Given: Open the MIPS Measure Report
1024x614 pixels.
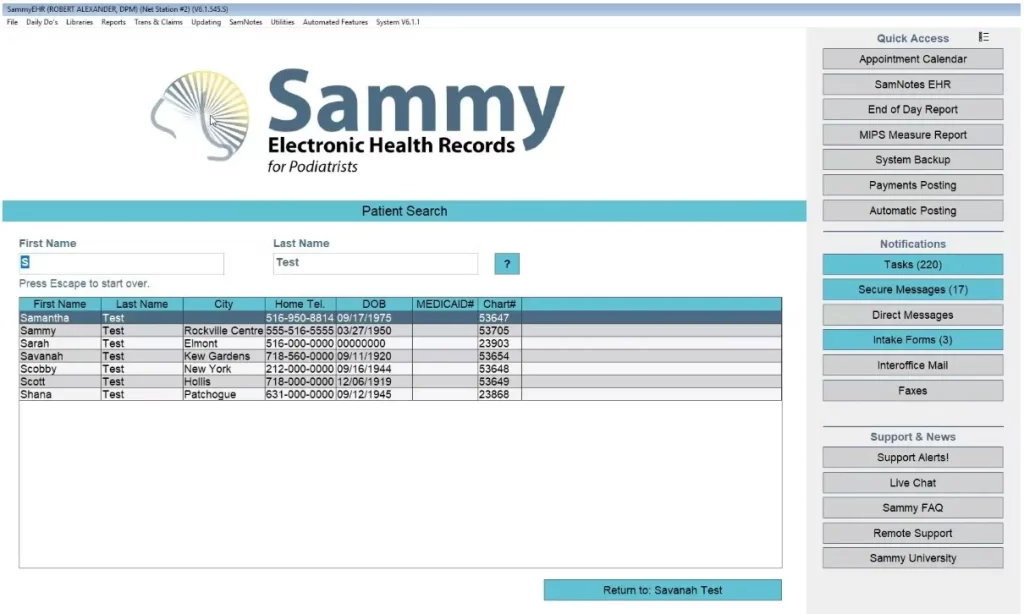Looking at the screenshot, I should (911, 134).
